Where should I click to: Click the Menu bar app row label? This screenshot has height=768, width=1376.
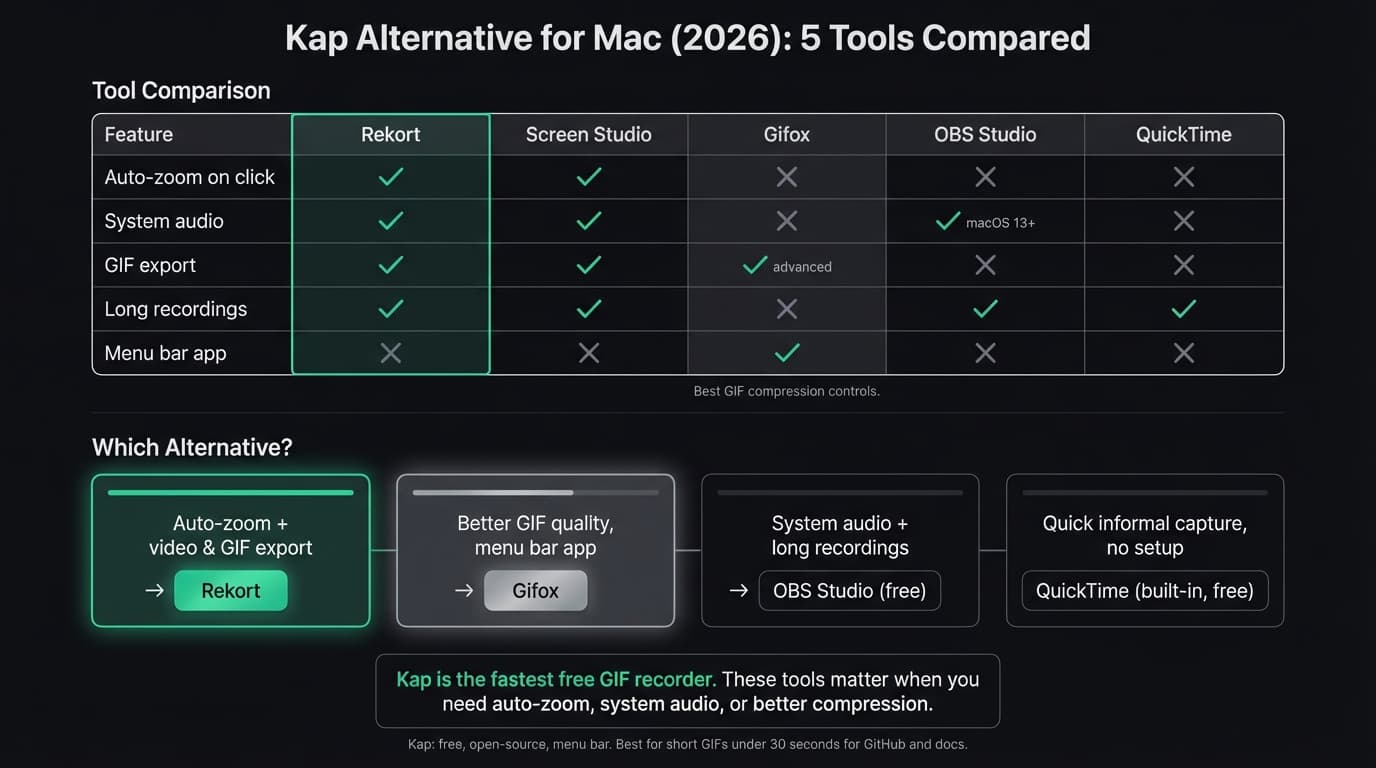(165, 353)
